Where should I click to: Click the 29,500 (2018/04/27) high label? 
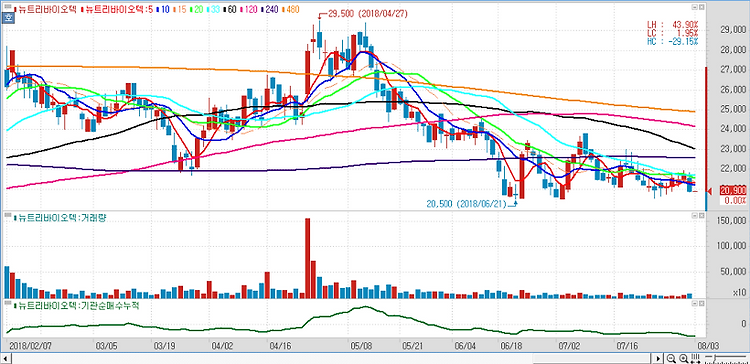367,14
